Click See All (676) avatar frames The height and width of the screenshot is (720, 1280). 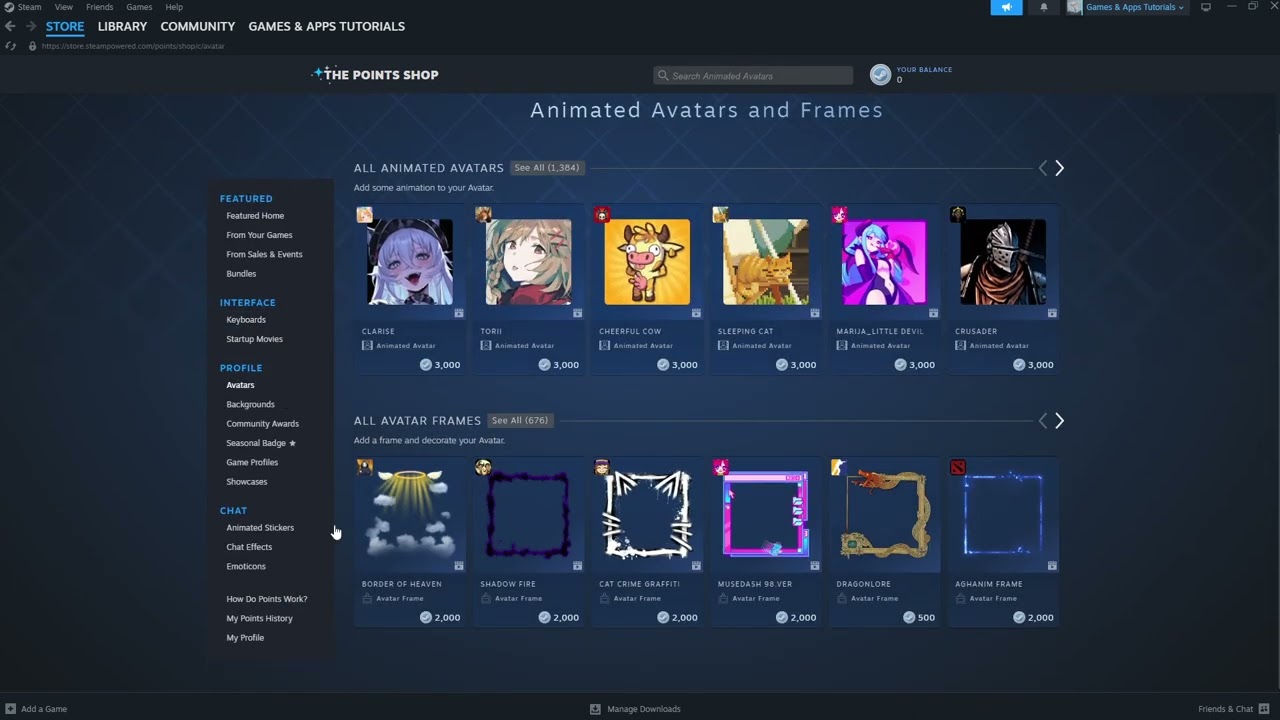520,421
